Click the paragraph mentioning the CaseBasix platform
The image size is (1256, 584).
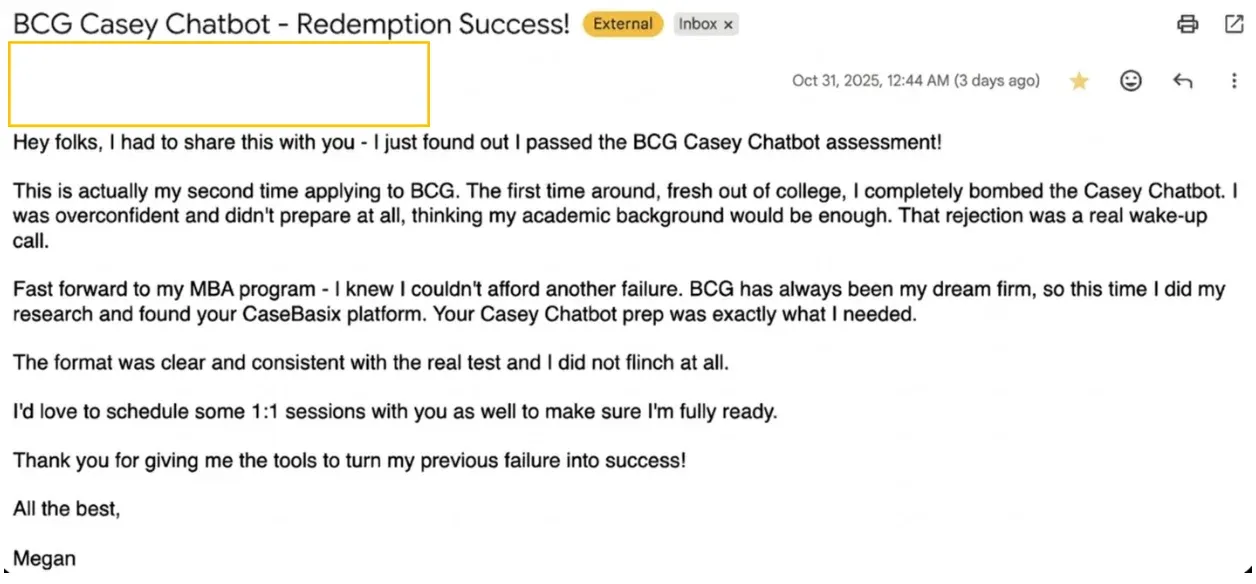pyautogui.click(x=618, y=301)
